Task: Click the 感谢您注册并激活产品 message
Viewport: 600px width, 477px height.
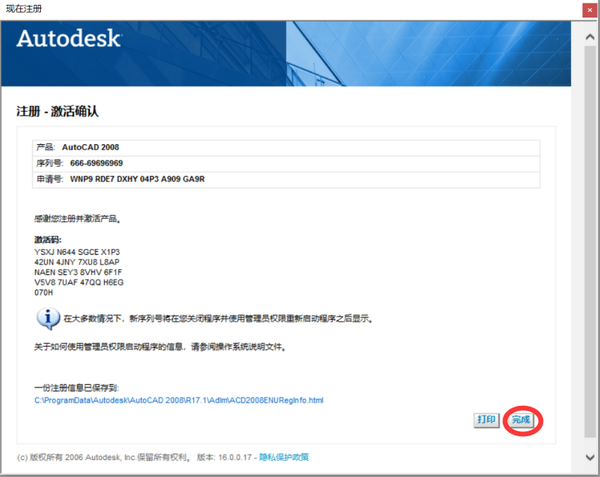Action: click(x=78, y=219)
